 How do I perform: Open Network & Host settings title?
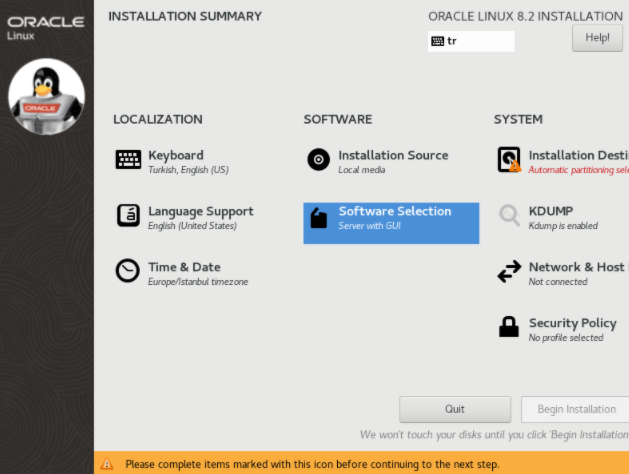(x=578, y=267)
